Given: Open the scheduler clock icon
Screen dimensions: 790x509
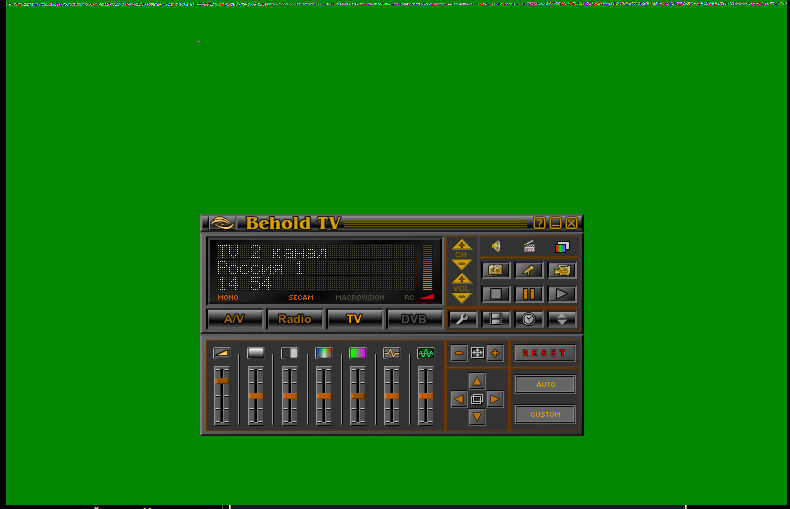Looking at the screenshot, I should tap(529, 319).
